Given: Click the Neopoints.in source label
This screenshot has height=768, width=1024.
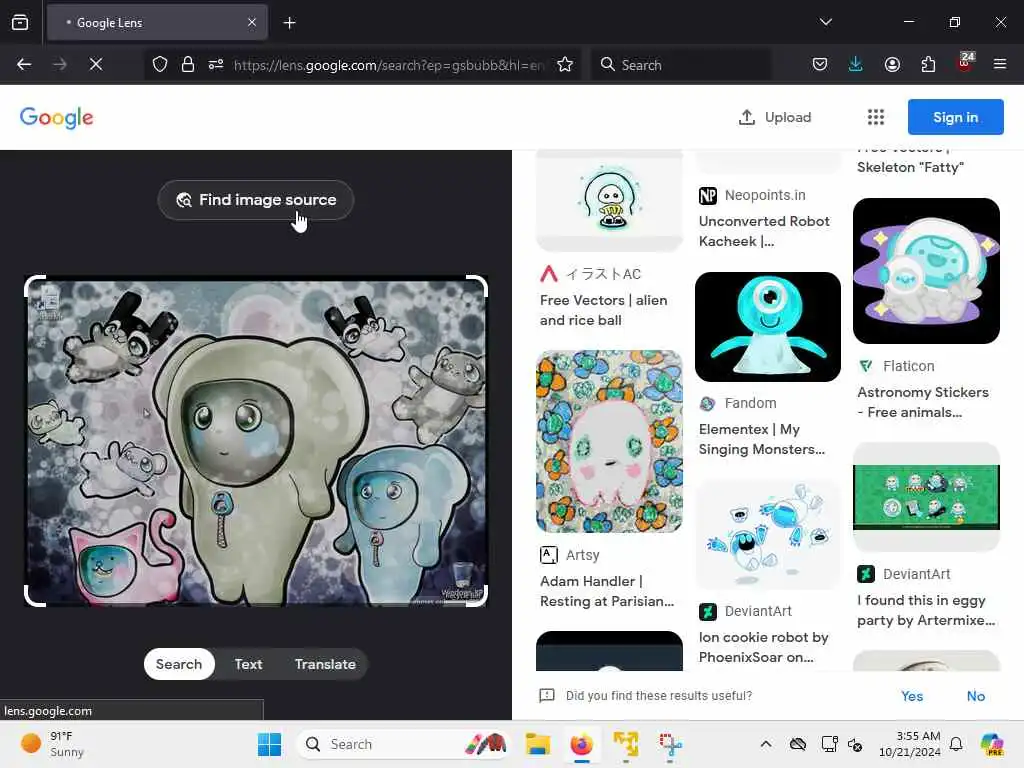Looking at the screenshot, I should tap(765, 195).
